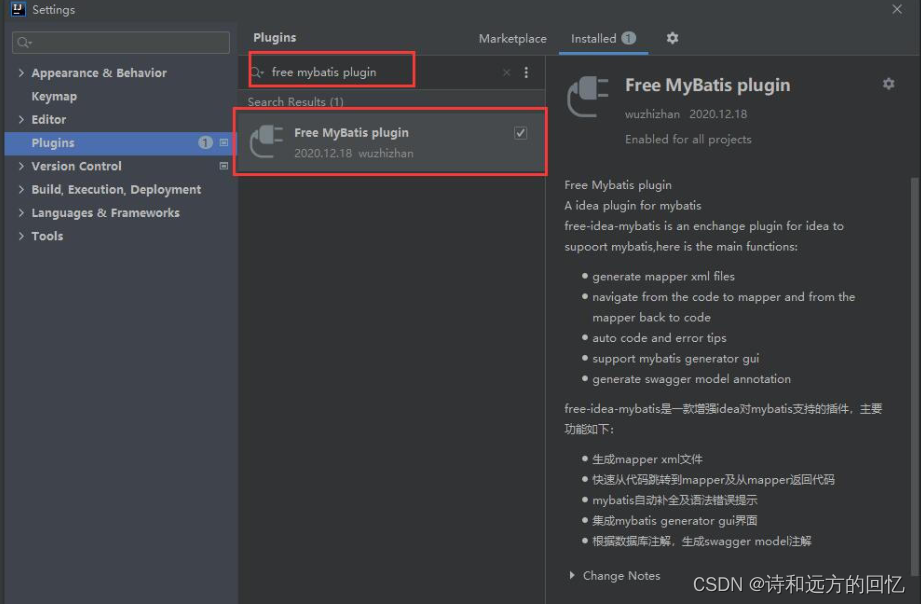Click the Enabled for all projects text
This screenshot has height=604, width=921.
(688, 139)
